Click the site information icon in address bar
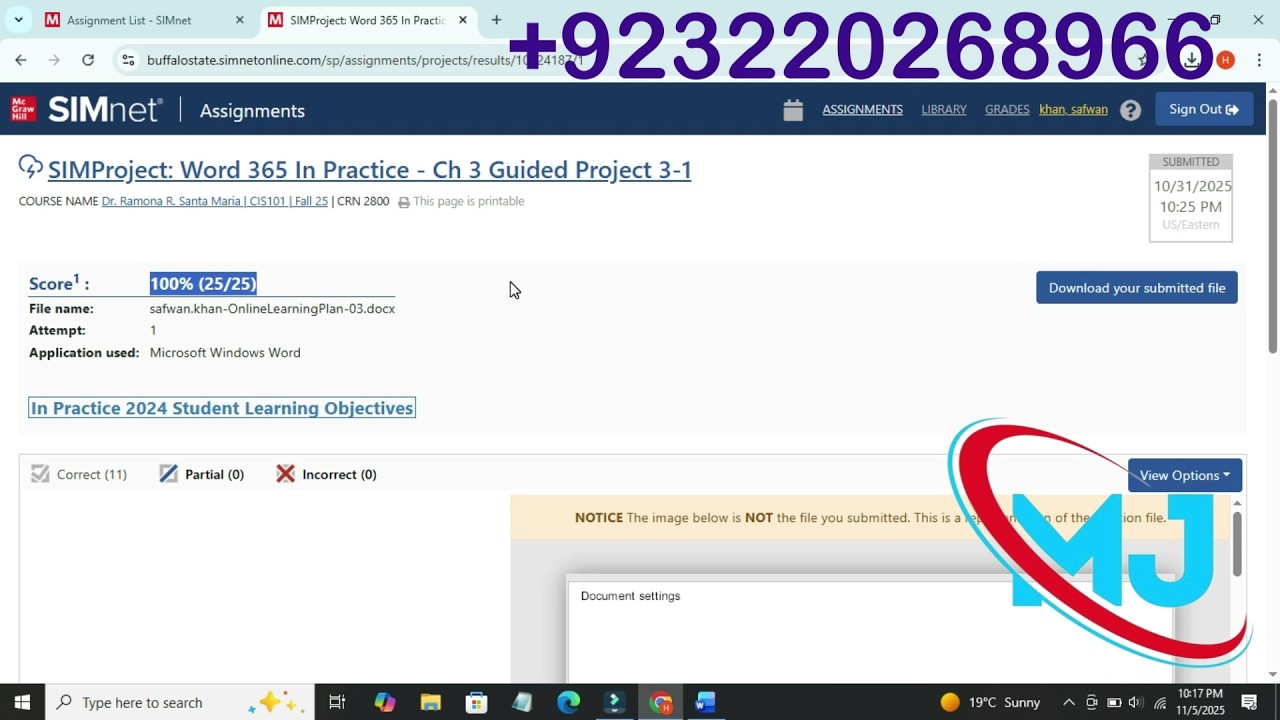 128,60
